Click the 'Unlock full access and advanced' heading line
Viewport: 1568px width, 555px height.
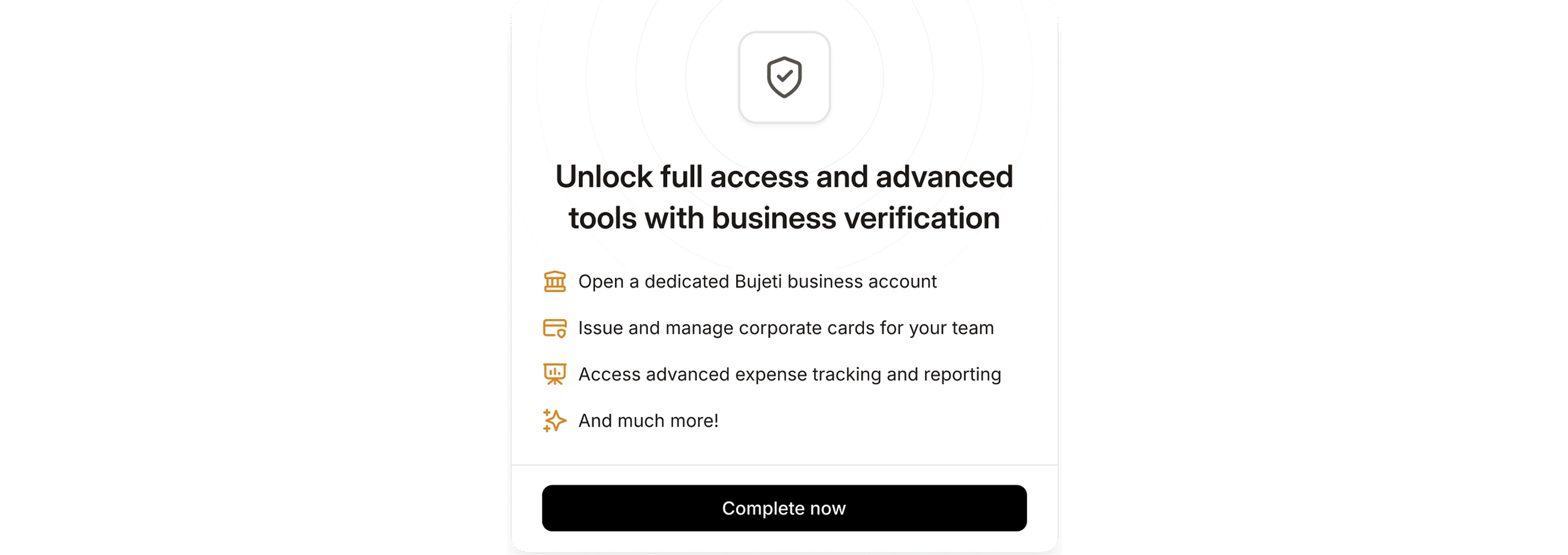784,177
